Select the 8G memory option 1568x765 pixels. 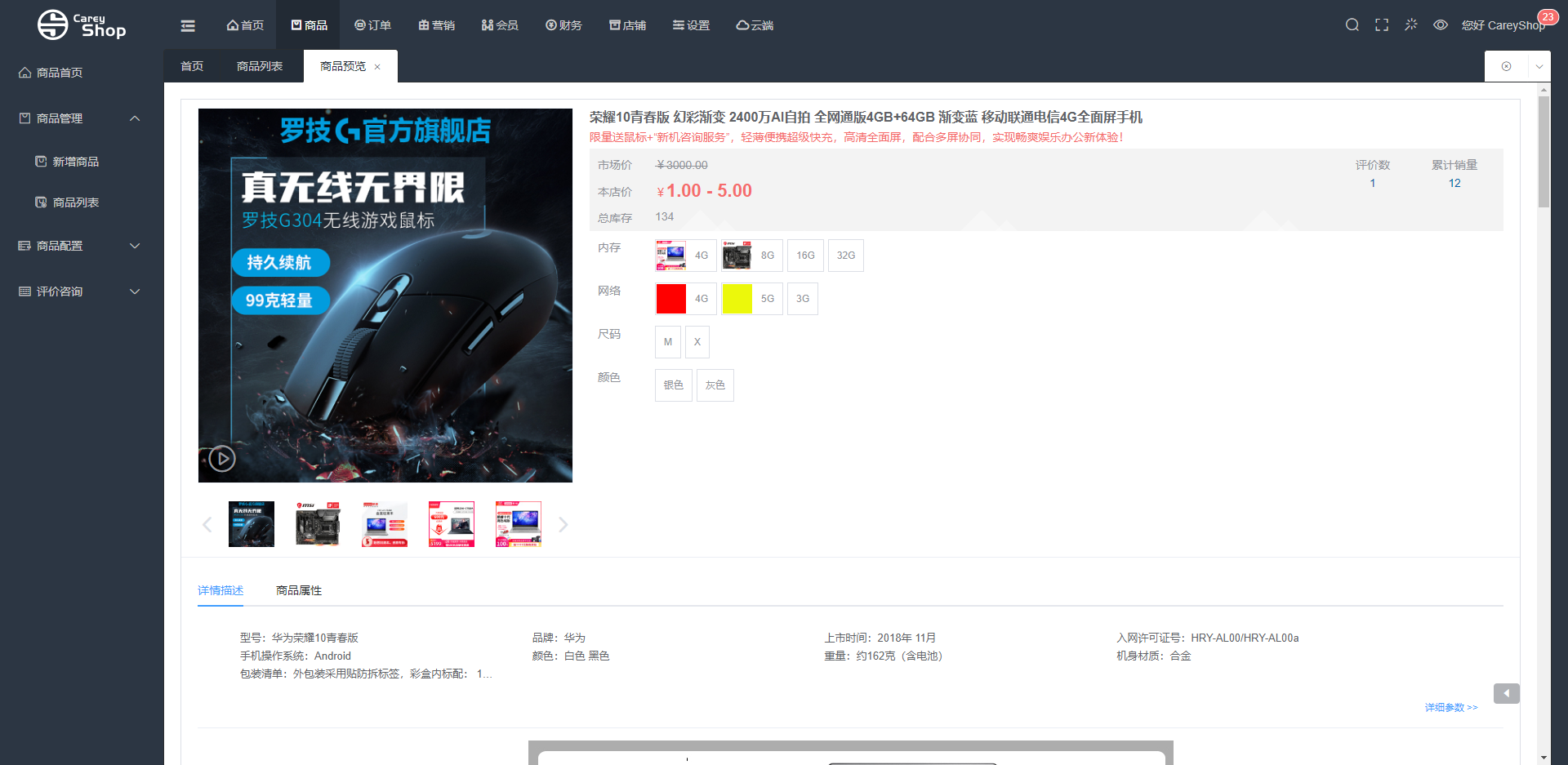tap(752, 256)
